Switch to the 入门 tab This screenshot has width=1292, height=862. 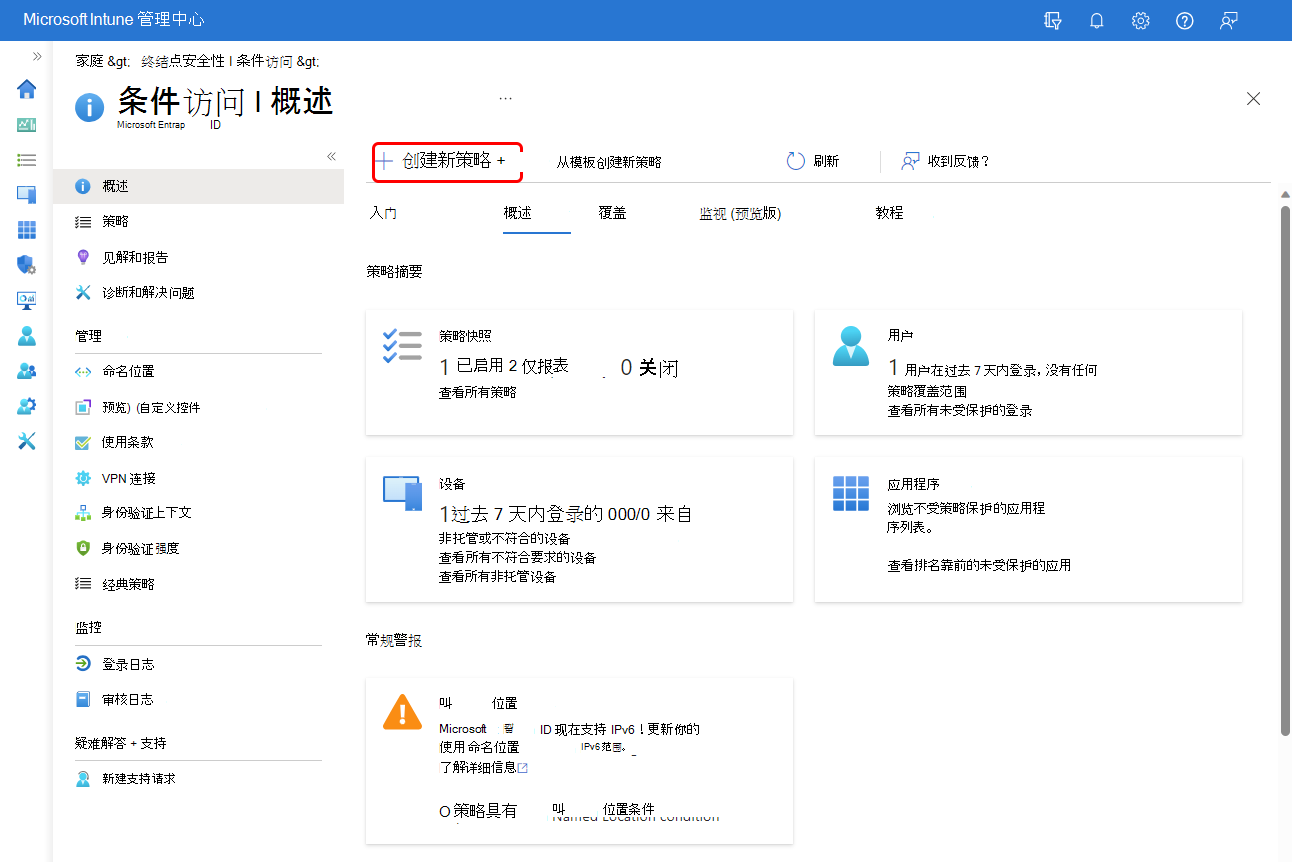[383, 213]
